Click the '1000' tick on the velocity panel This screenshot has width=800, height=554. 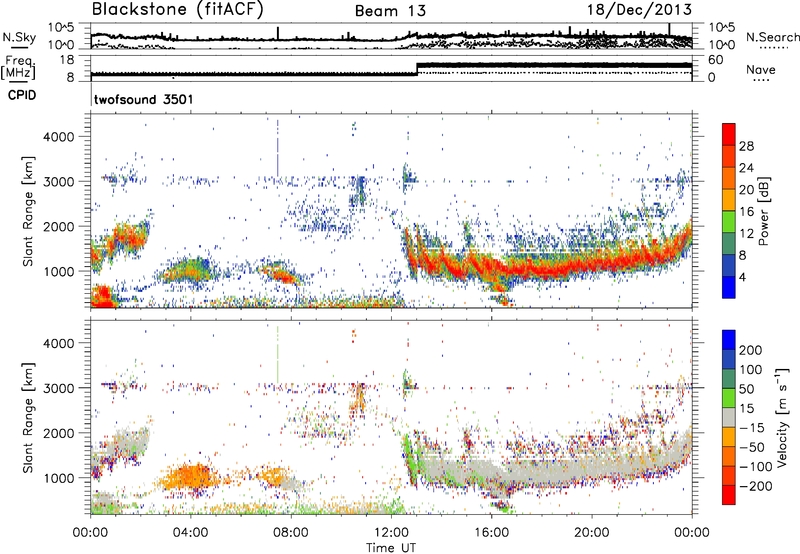59,478
